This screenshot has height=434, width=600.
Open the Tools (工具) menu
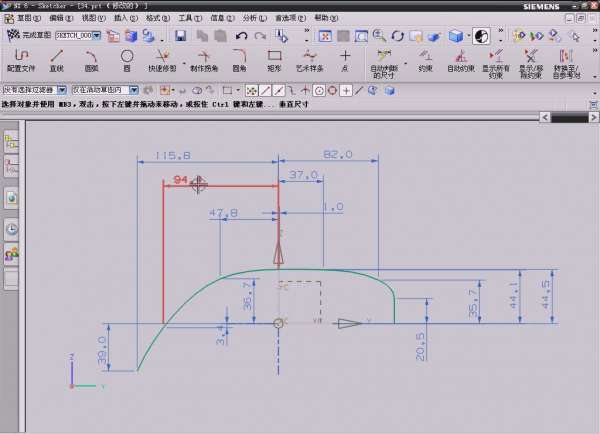point(188,18)
